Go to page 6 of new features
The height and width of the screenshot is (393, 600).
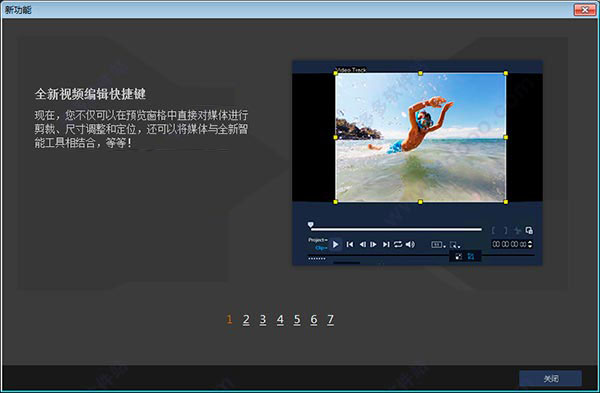point(314,320)
